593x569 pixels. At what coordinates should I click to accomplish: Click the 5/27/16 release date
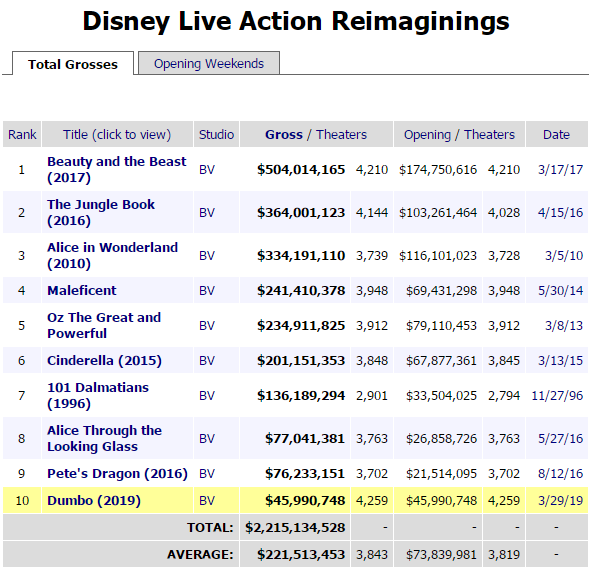tap(560, 439)
